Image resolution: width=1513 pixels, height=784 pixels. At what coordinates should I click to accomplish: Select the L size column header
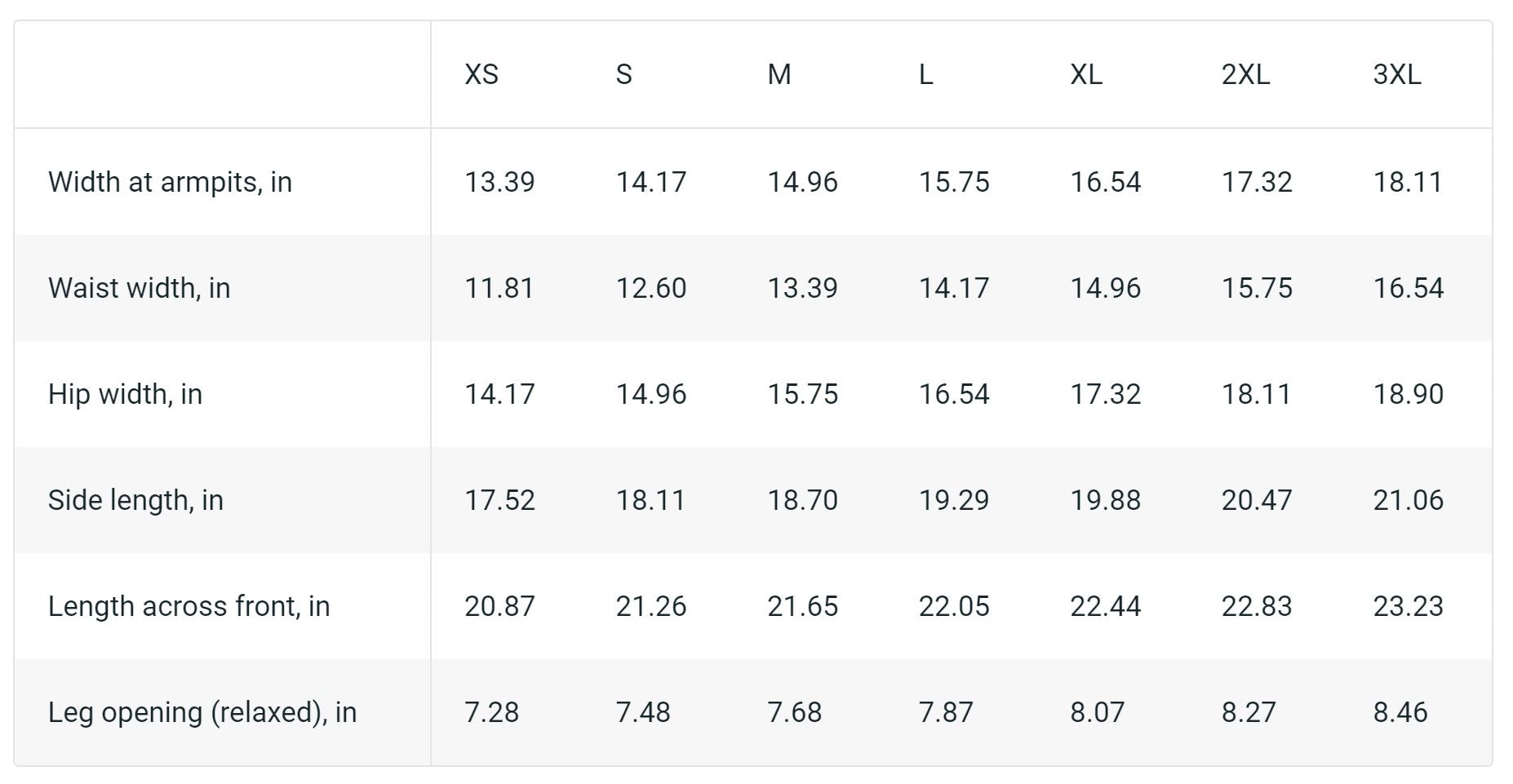tap(926, 75)
